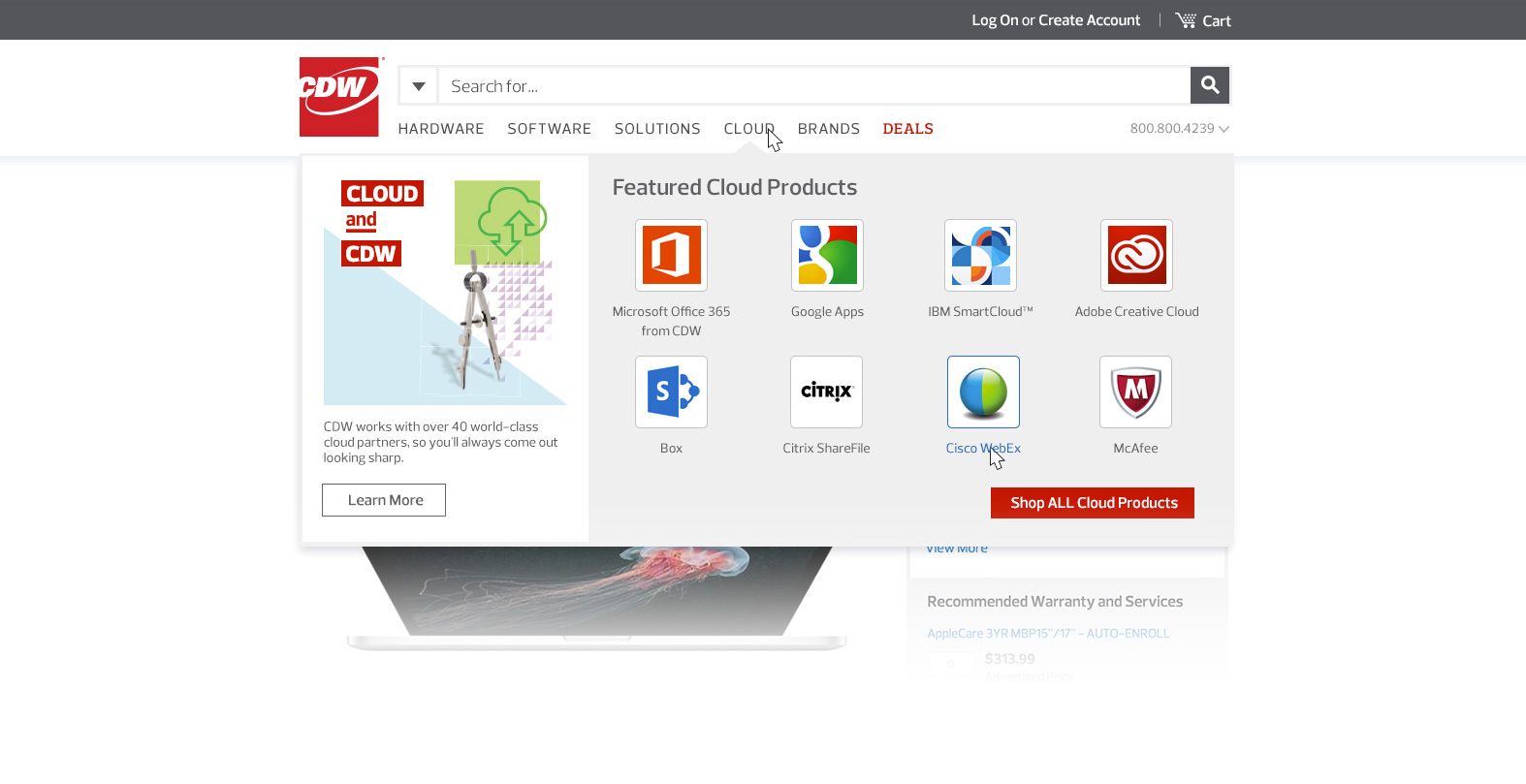The image size is (1526, 784).
Task: Select the Google Apps icon
Action: [x=827, y=255]
